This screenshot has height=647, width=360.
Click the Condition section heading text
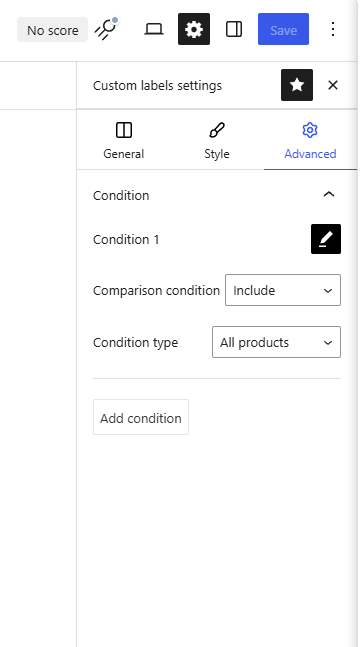point(121,195)
